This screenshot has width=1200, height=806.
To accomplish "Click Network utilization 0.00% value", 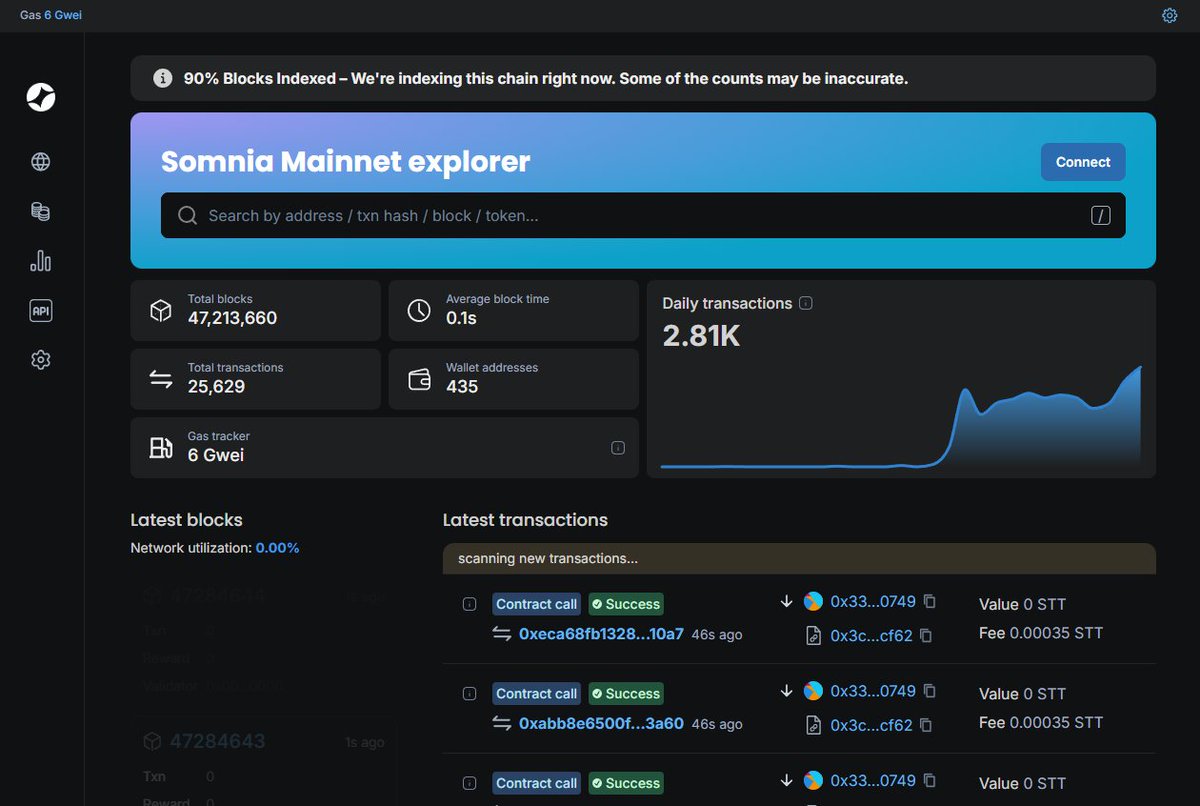I will [277, 548].
